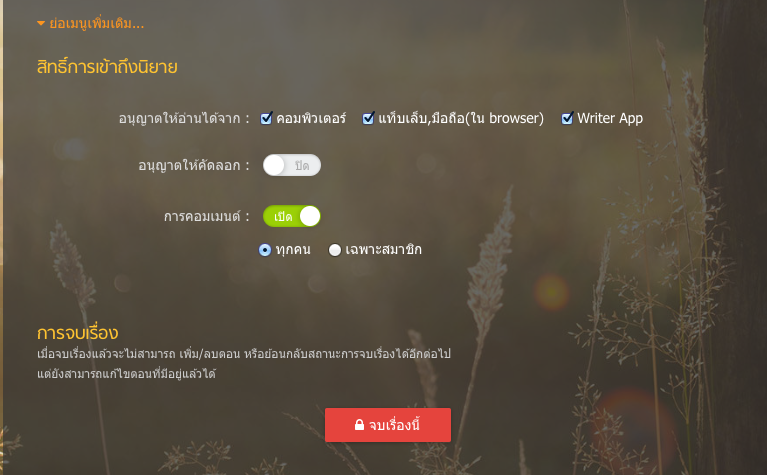Click the orange collapse triangle arrow
This screenshot has width=767, height=475.
pos(41,23)
